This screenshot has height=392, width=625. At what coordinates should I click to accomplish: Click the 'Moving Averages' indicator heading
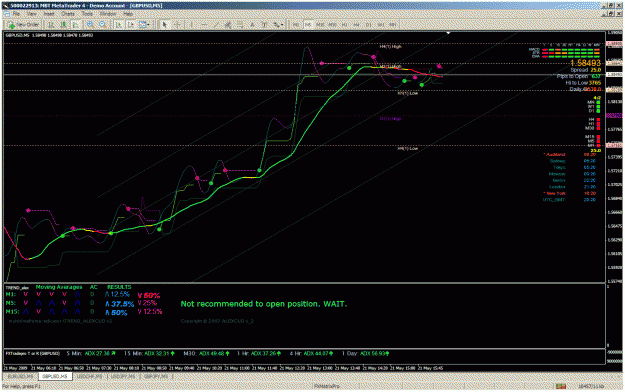coord(59,287)
